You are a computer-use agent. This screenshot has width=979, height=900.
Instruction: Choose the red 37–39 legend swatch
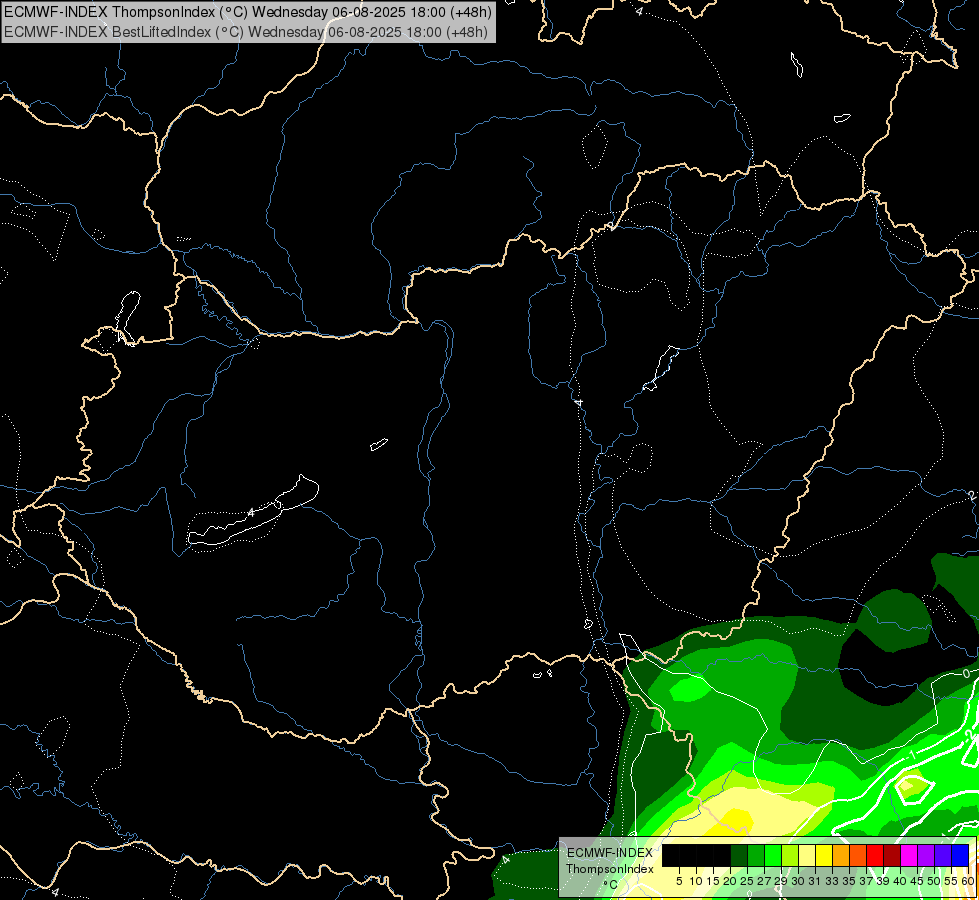point(875,855)
